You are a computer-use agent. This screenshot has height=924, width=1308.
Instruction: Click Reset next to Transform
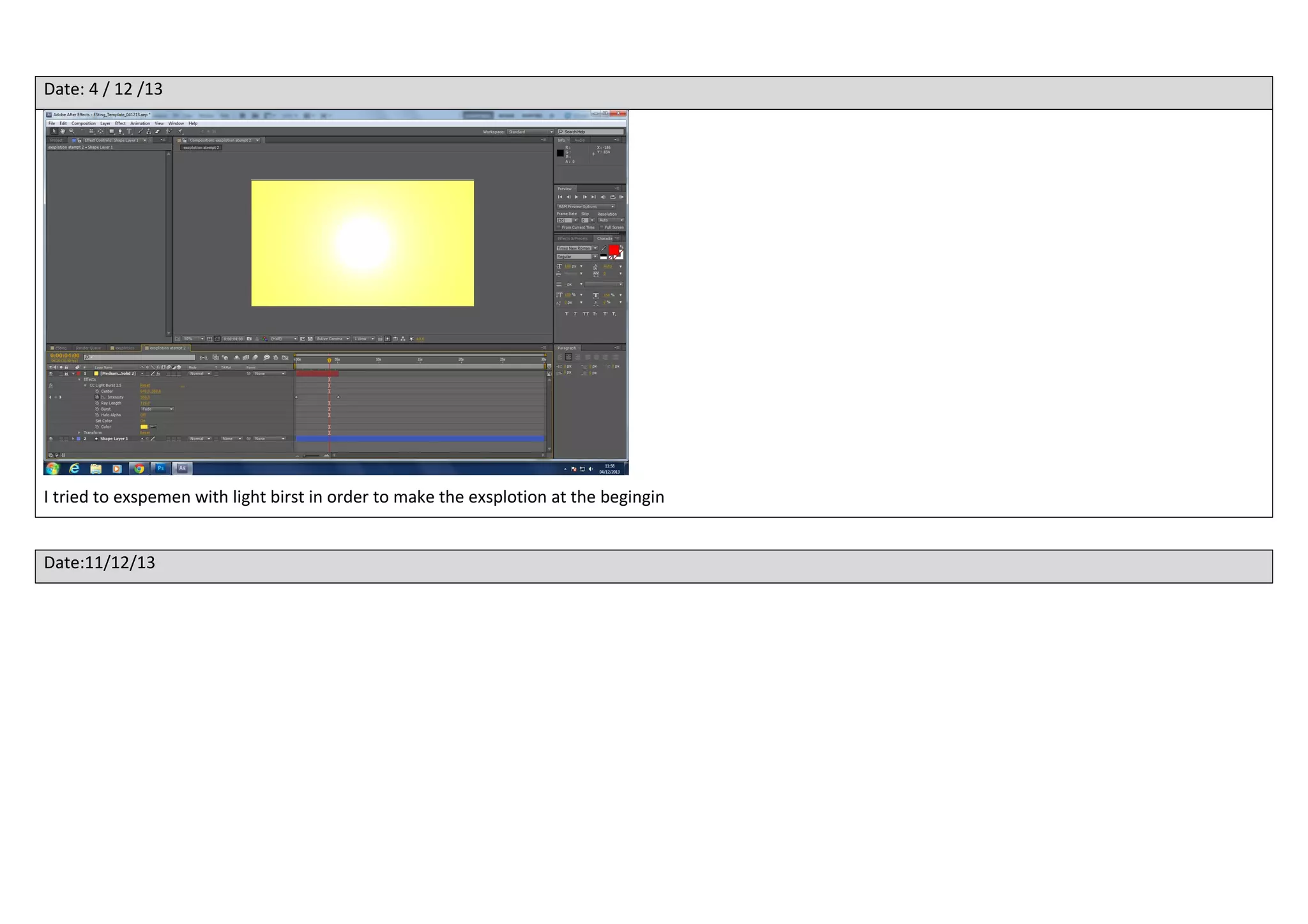click(145, 433)
